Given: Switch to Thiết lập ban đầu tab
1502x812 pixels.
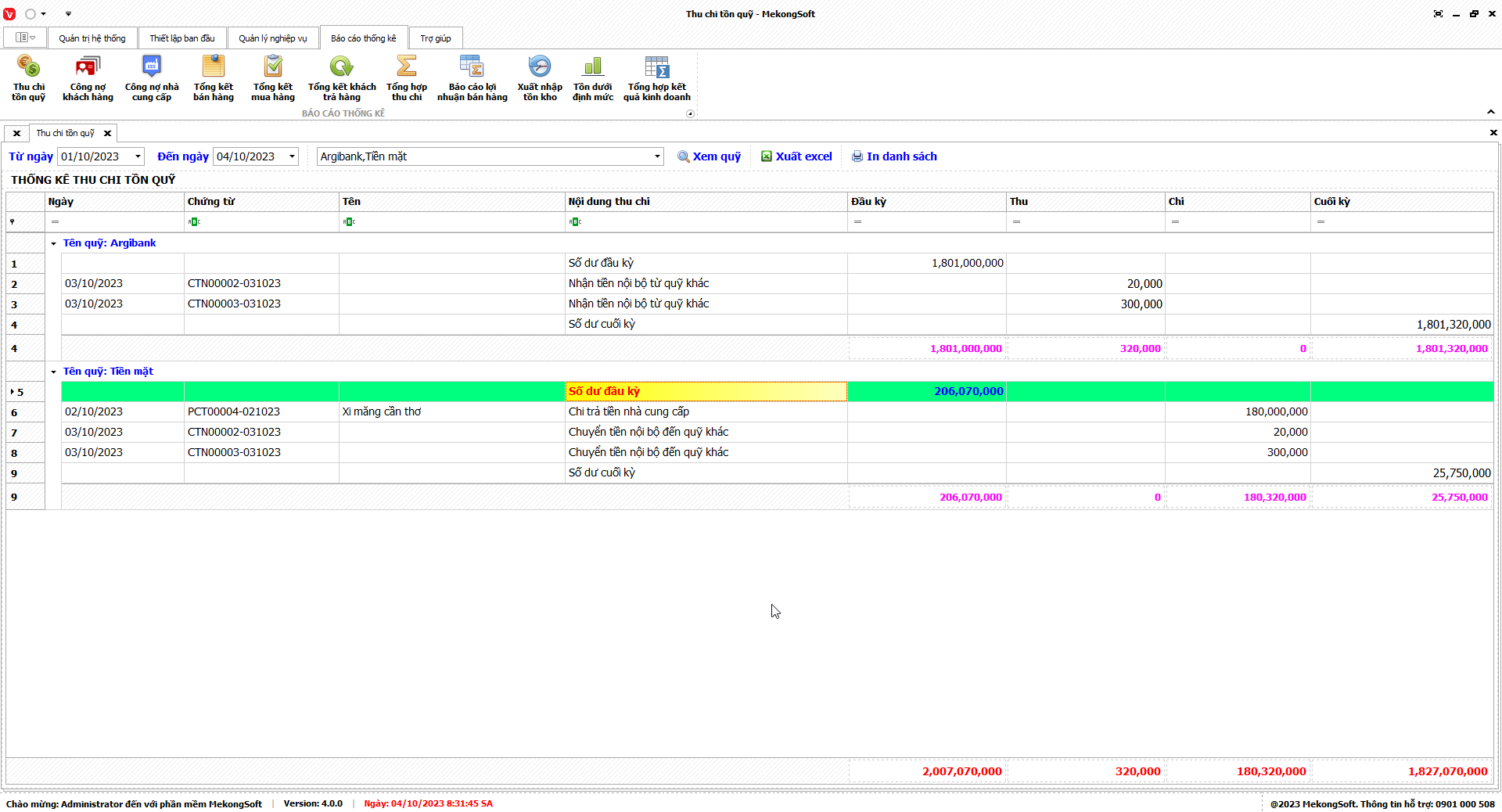Looking at the screenshot, I should (182, 38).
